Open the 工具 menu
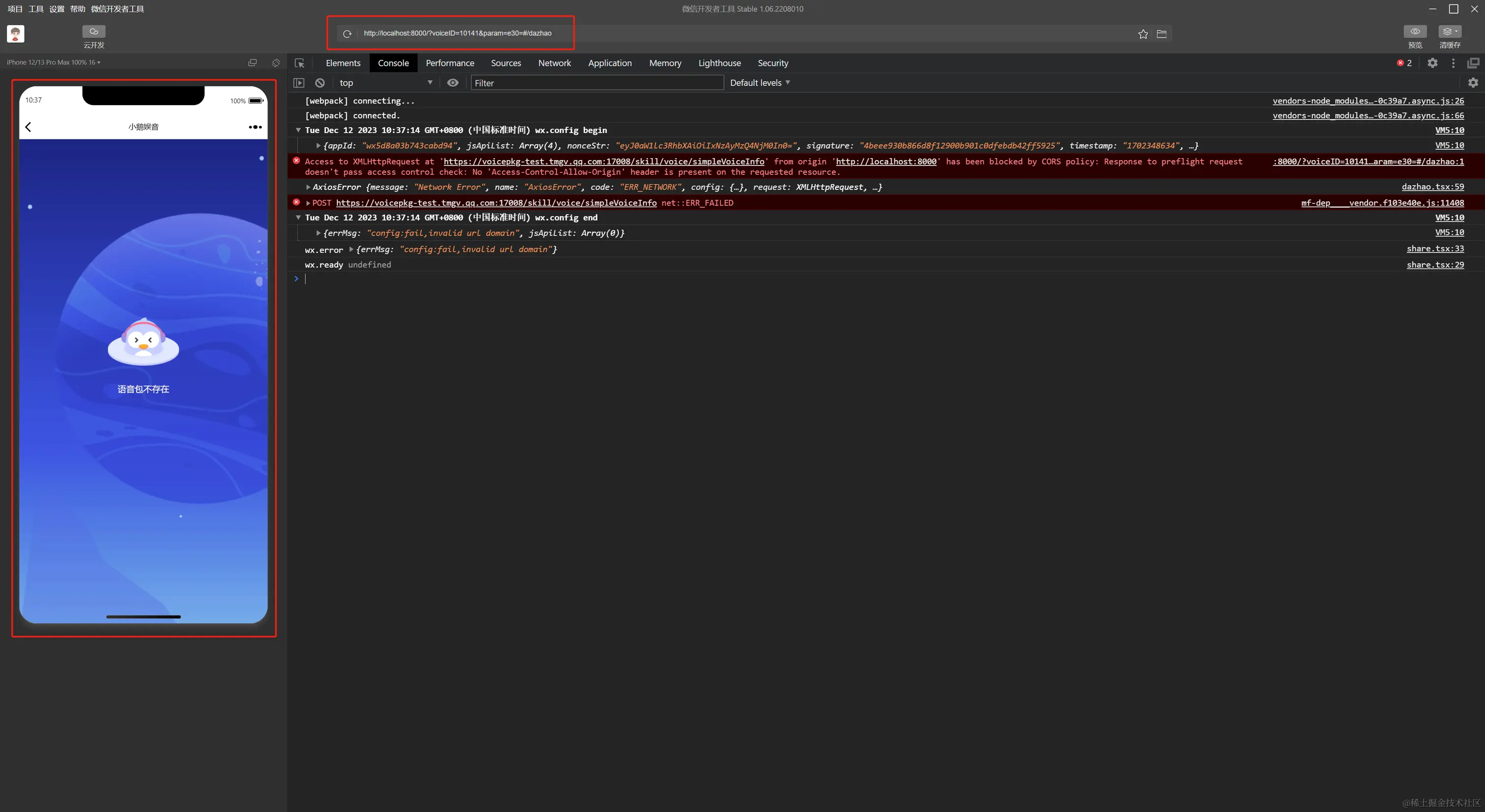Viewport: 1485px width, 812px height. tap(36, 9)
